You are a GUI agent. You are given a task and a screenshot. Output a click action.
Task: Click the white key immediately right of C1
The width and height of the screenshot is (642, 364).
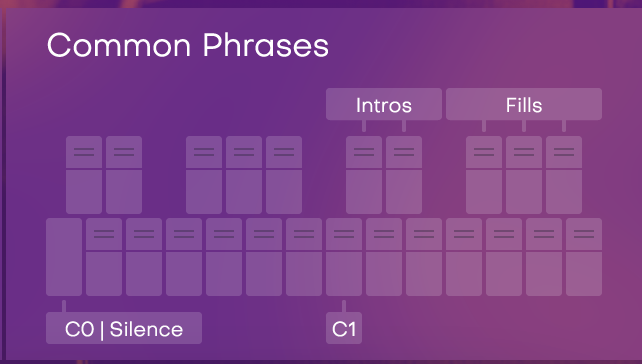click(384, 257)
